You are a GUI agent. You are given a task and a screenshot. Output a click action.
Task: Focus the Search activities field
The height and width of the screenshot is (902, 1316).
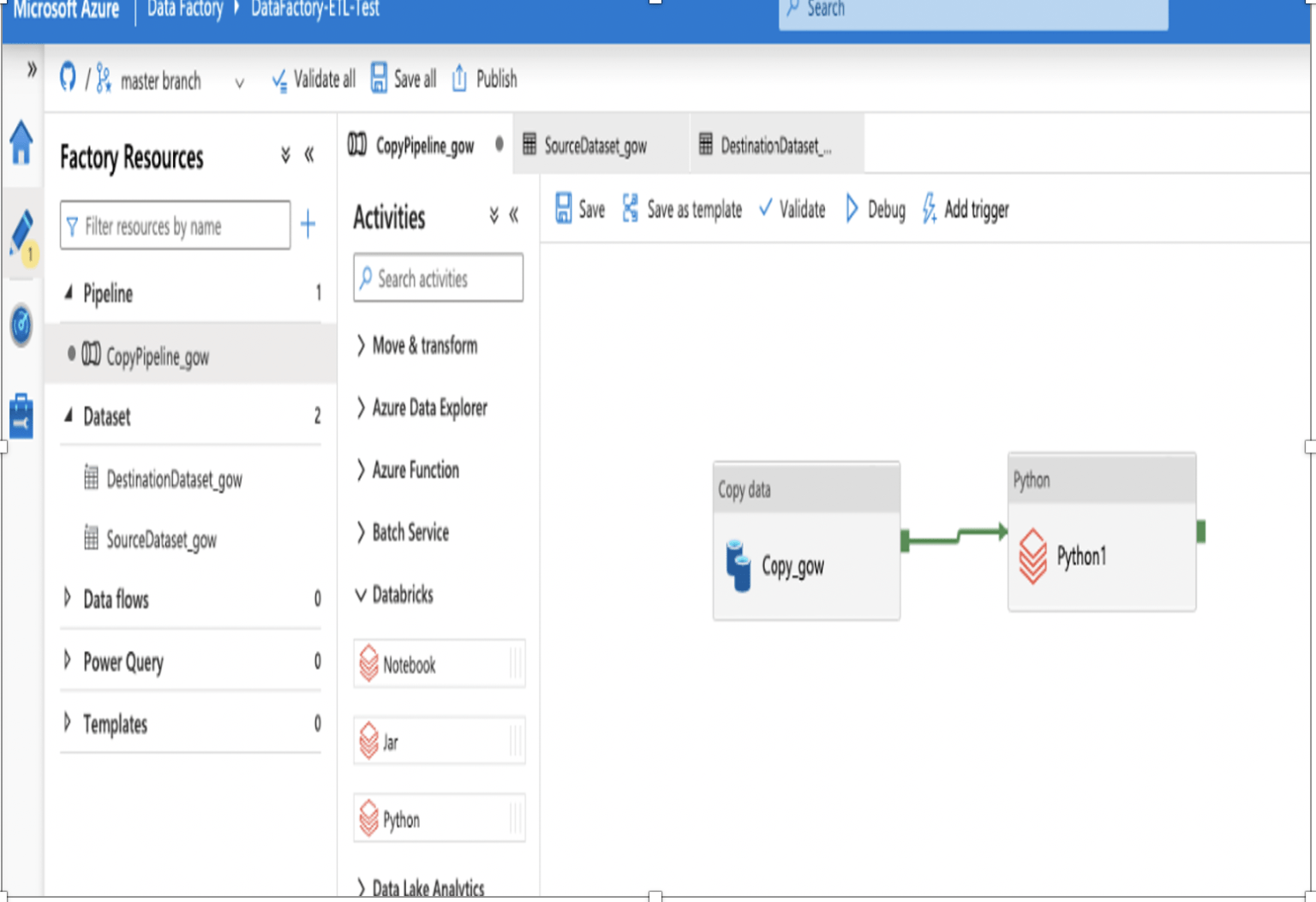coord(438,278)
